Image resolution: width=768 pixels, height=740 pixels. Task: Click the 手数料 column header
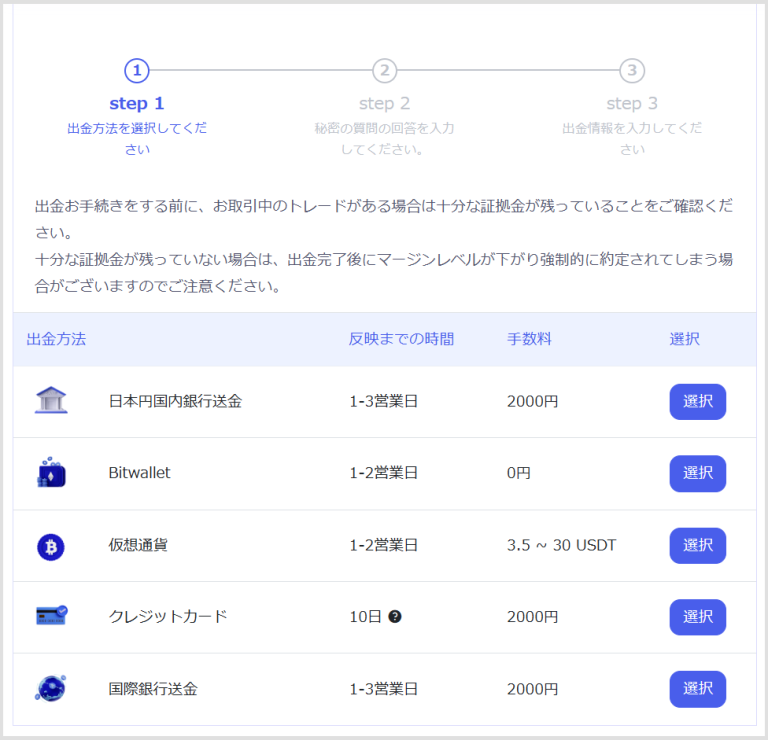click(x=529, y=339)
